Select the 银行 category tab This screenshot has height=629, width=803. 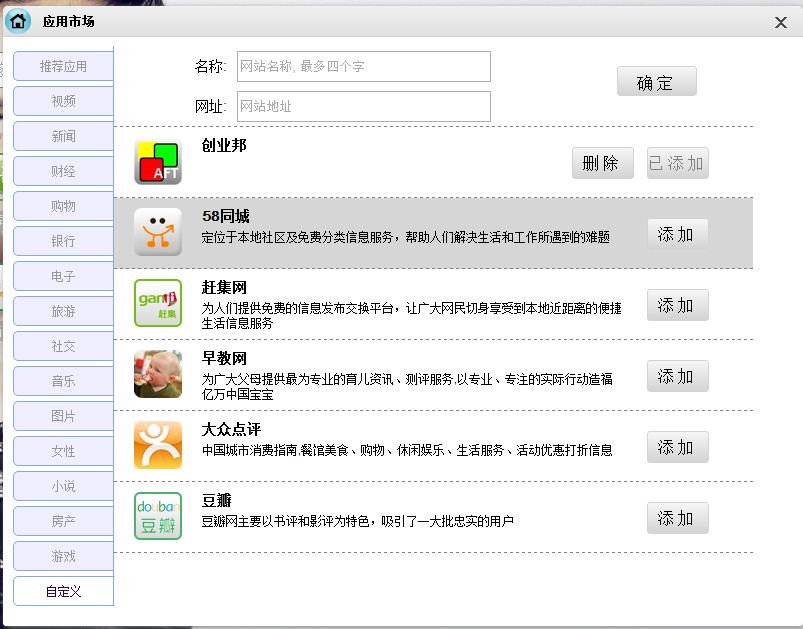point(64,241)
